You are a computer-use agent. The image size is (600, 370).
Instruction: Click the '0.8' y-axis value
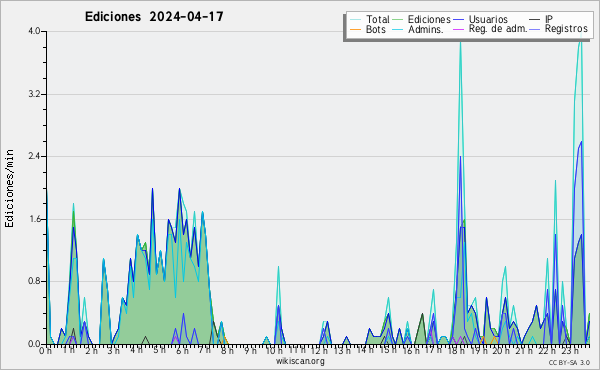[x=34, y=282]
